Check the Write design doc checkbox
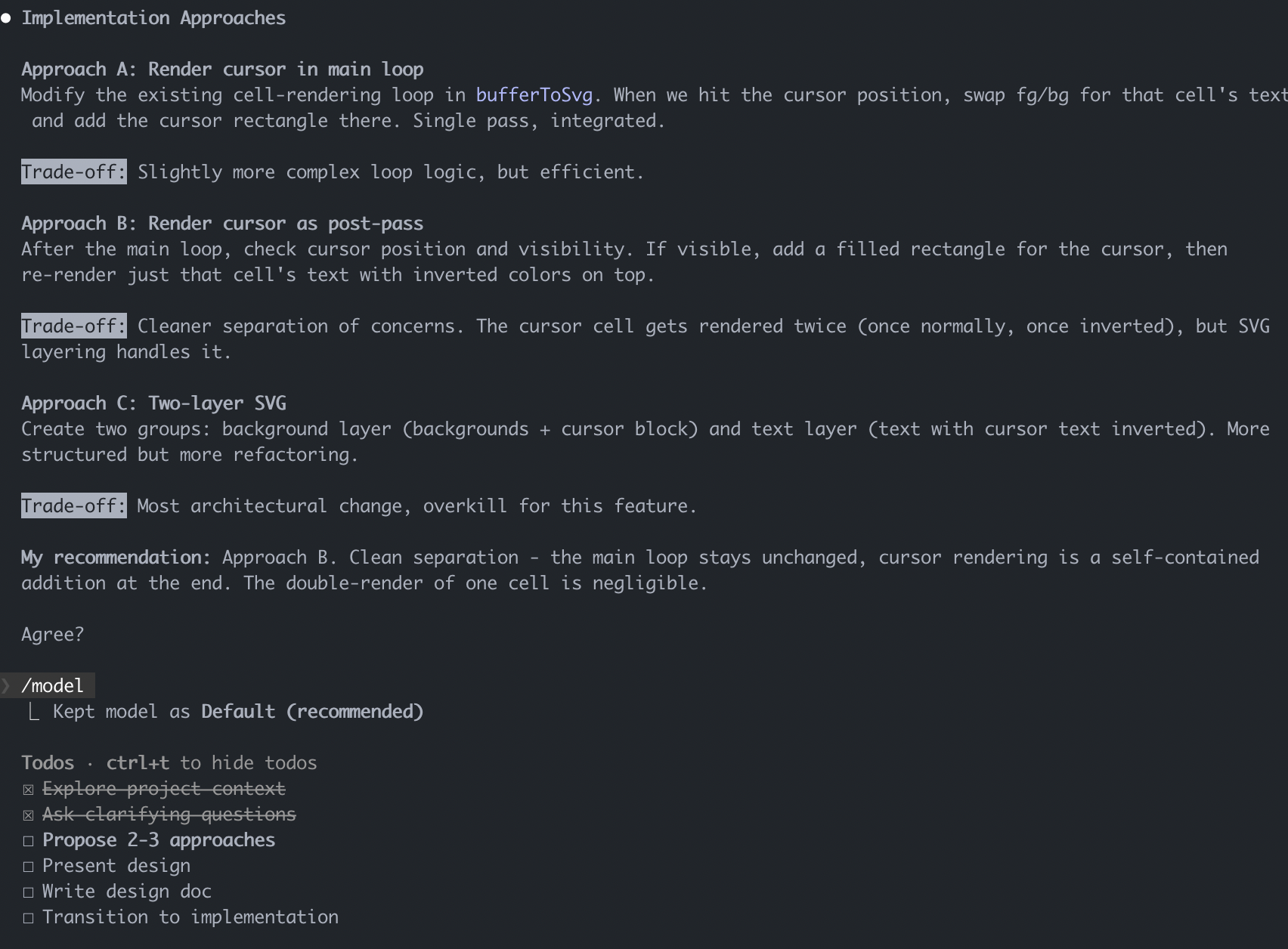Image resolution: width=1288 pixels, height=949 pixels. [x=29, y=892]
